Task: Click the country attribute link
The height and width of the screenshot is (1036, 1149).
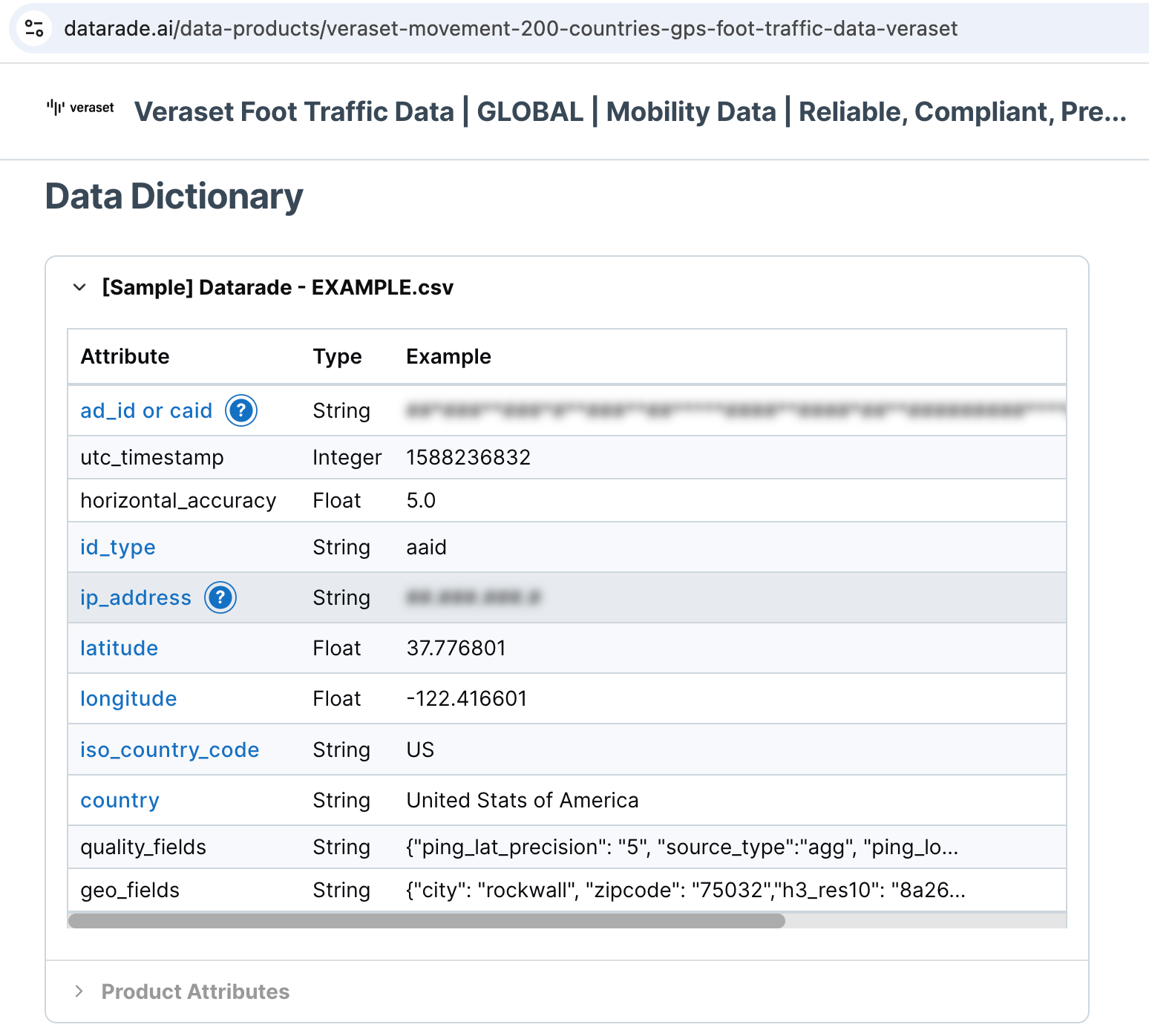Action: (x=120, y=800)
